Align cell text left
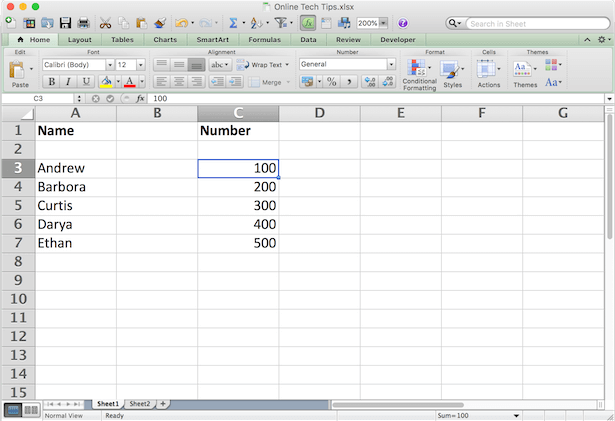Viewport: 615px width, 421px height. pos(162,82)
